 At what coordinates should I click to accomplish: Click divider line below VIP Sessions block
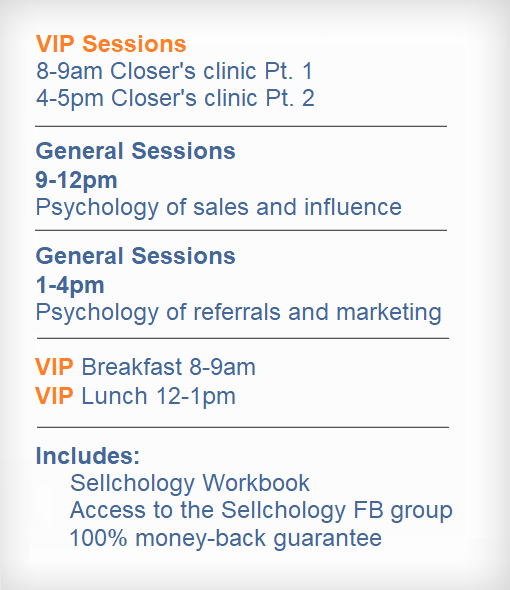(241, 126)
